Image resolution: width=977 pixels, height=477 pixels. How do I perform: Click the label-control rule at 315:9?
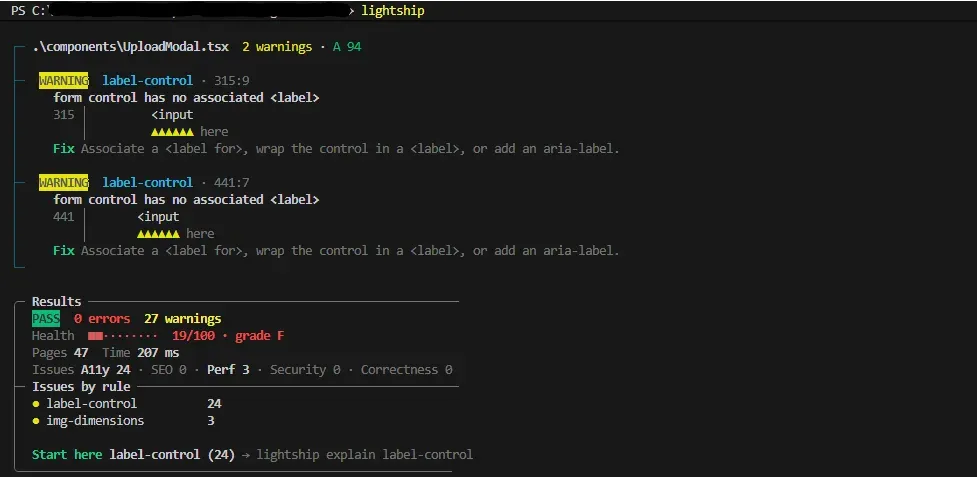(148, 80)
